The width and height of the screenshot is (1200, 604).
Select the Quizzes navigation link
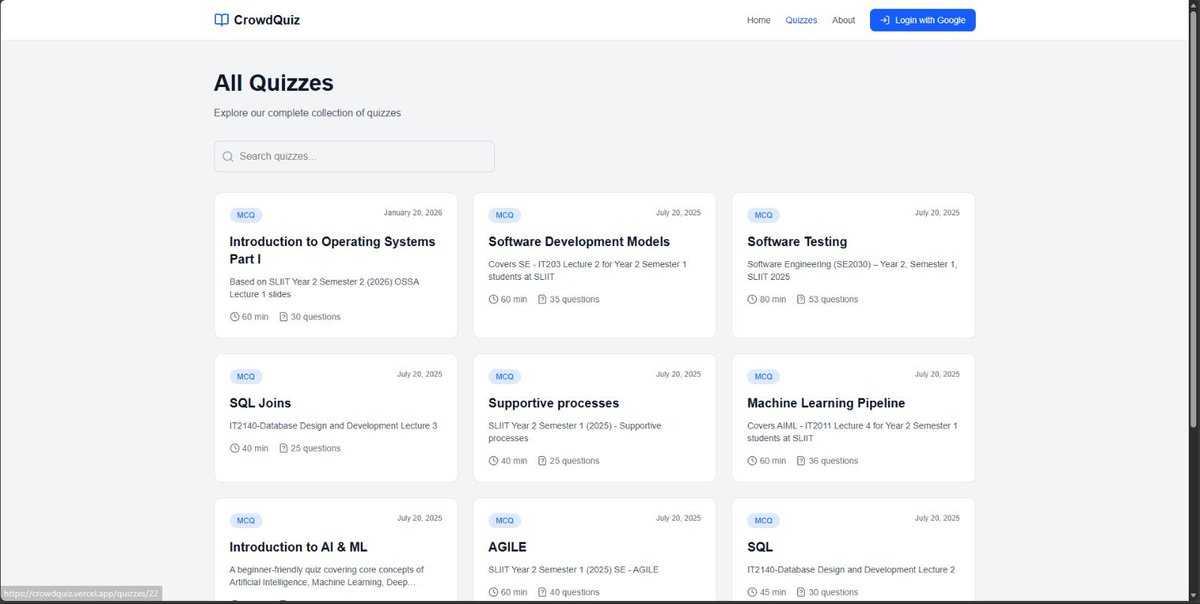(x=801, y=20)
